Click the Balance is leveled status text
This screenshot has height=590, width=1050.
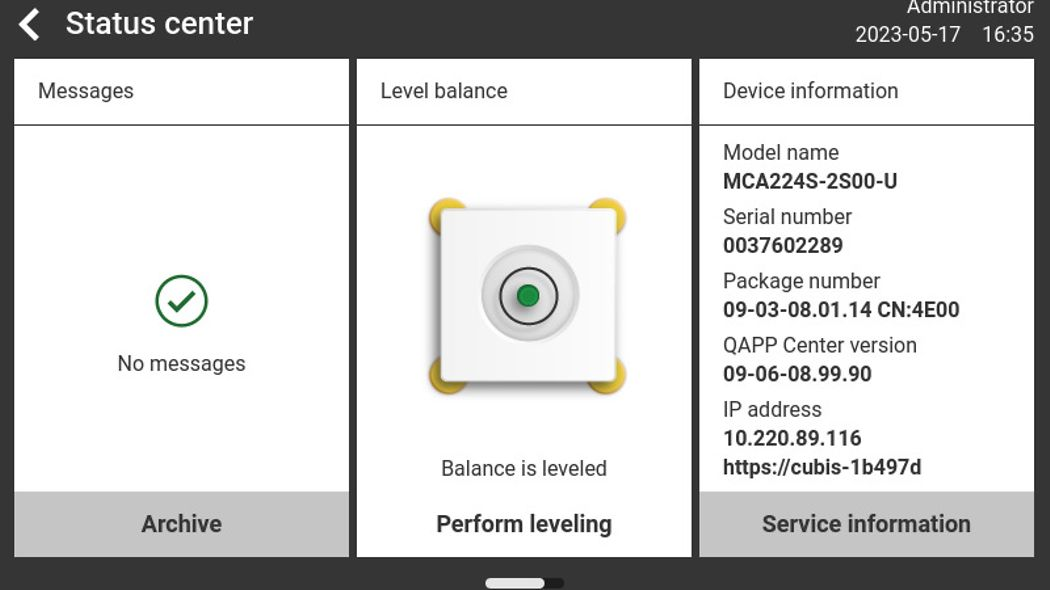pyautogui.click(x=524, y=468)
